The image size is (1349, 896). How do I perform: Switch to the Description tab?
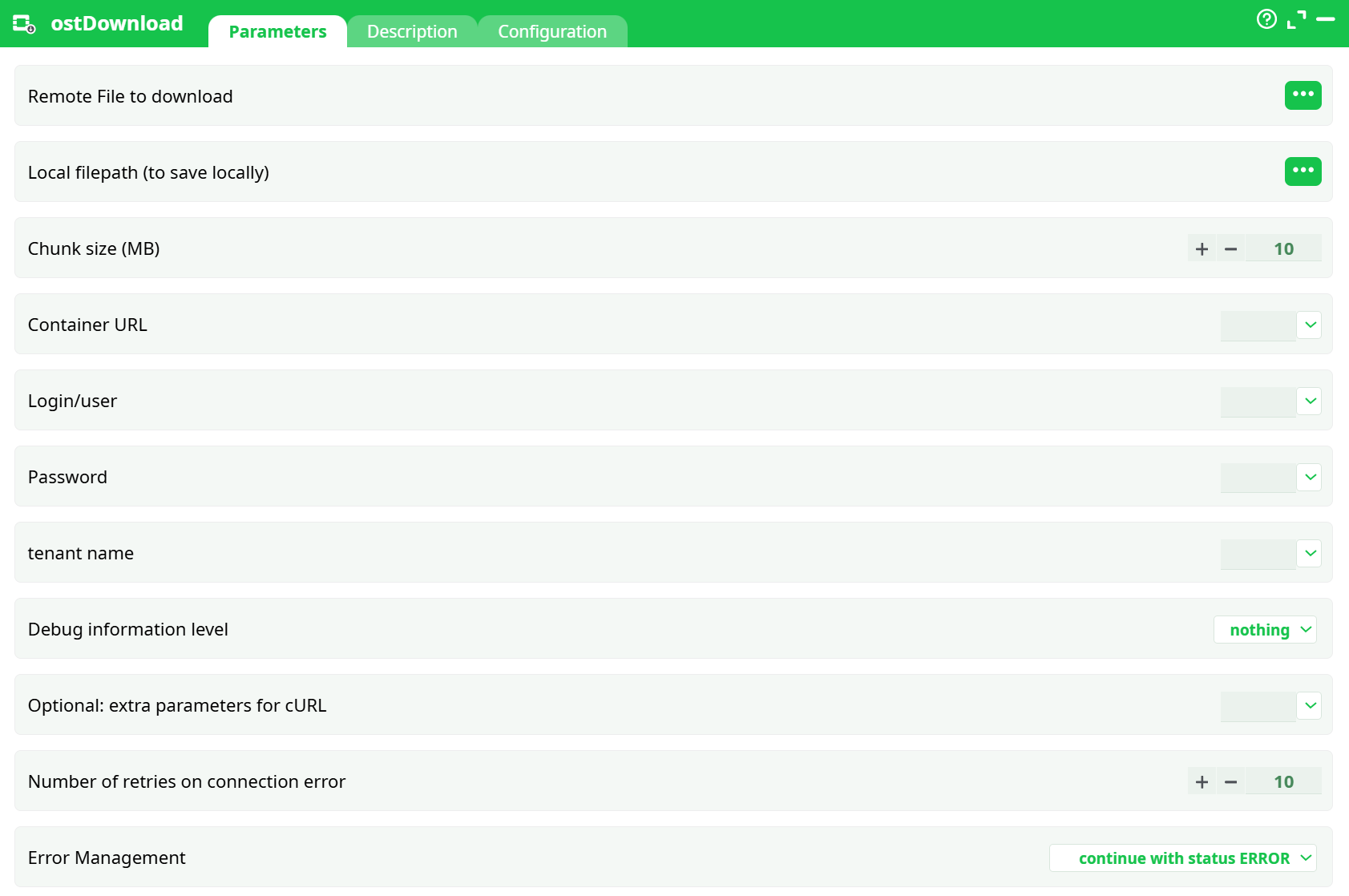412,30
